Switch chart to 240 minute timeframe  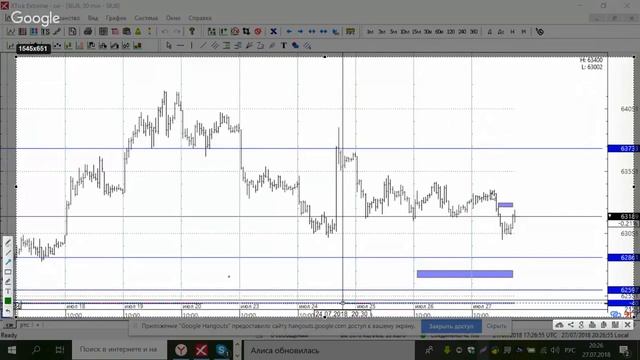[462, 31]
